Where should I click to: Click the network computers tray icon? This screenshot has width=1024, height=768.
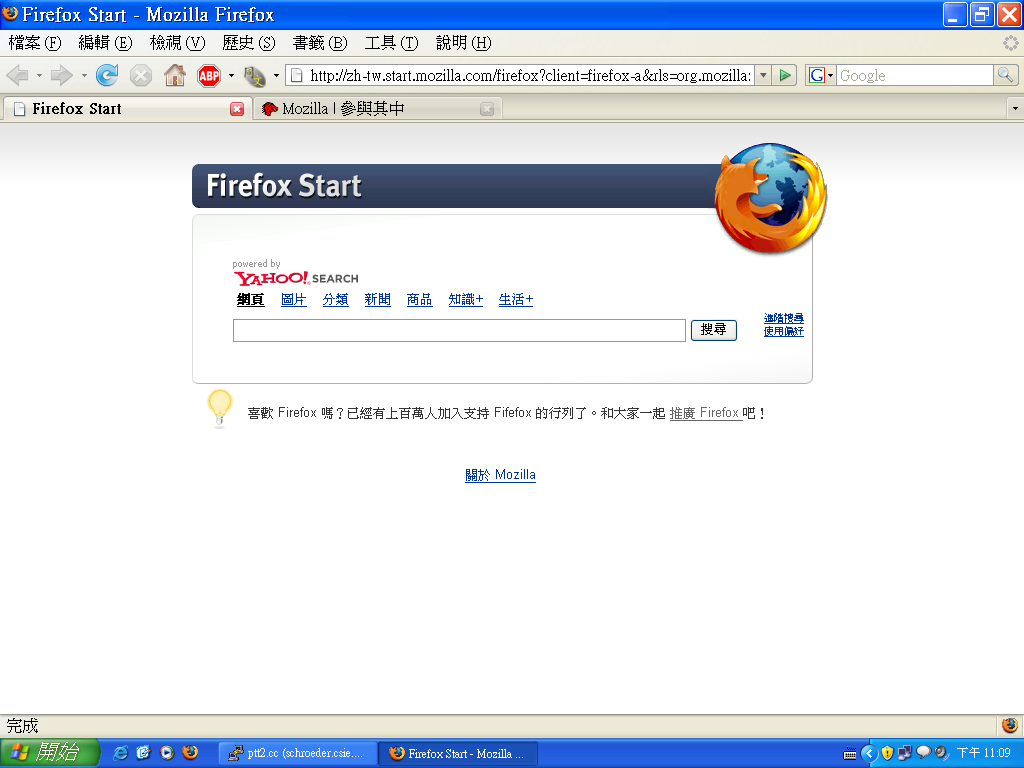(x=904, y=753)
